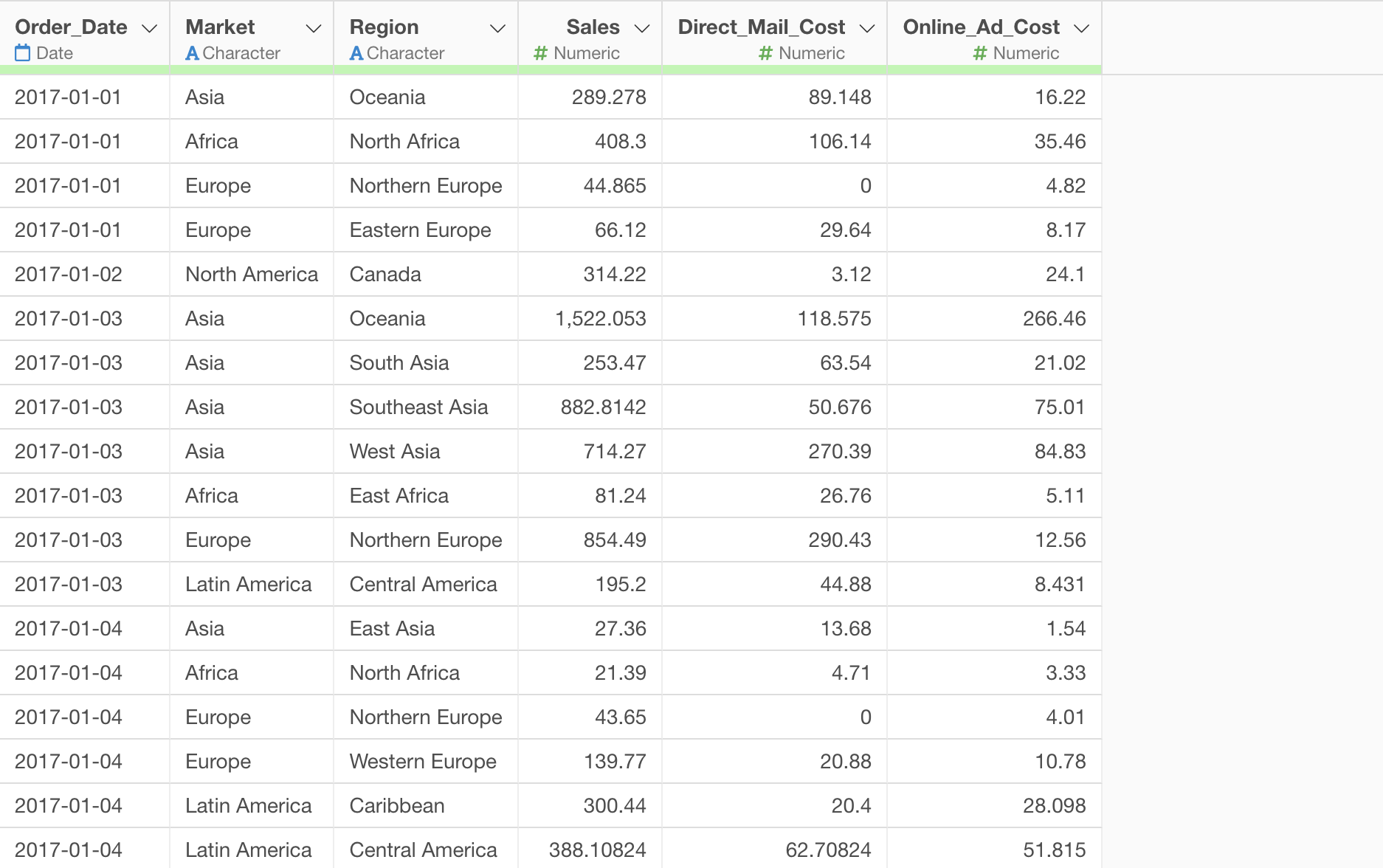The height and width of the screenshot is (868, 1383).
Task: Click the Numeric hash icon under Sales
Action: click(x=541, y=53)
